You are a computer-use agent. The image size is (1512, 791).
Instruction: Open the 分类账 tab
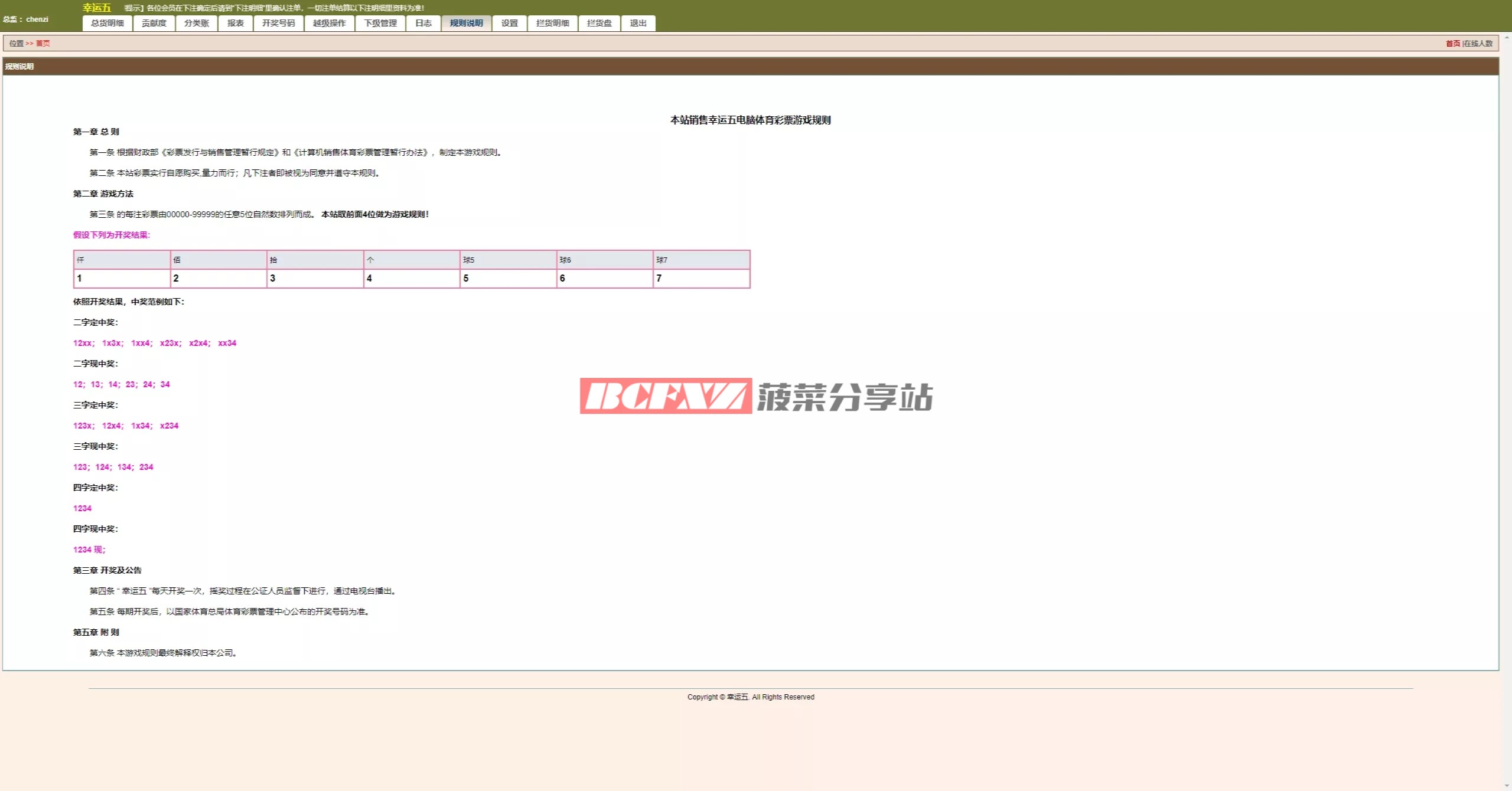click(197, 23)
